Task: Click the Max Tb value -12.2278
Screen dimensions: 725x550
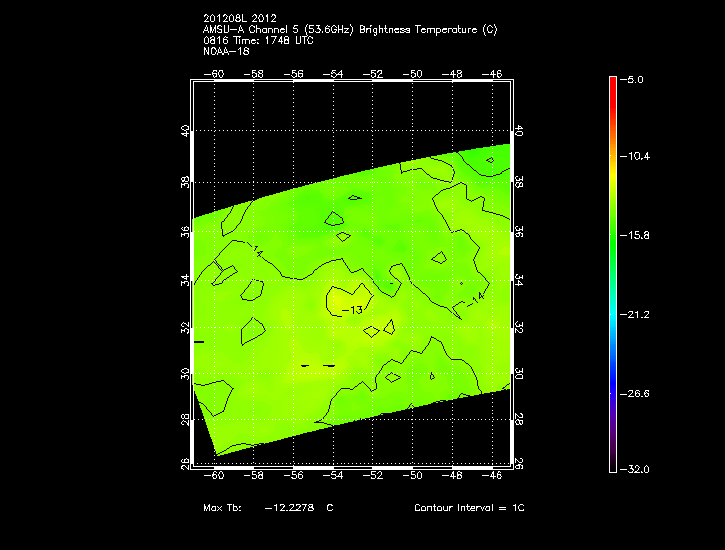Action: tap(289, 508)
